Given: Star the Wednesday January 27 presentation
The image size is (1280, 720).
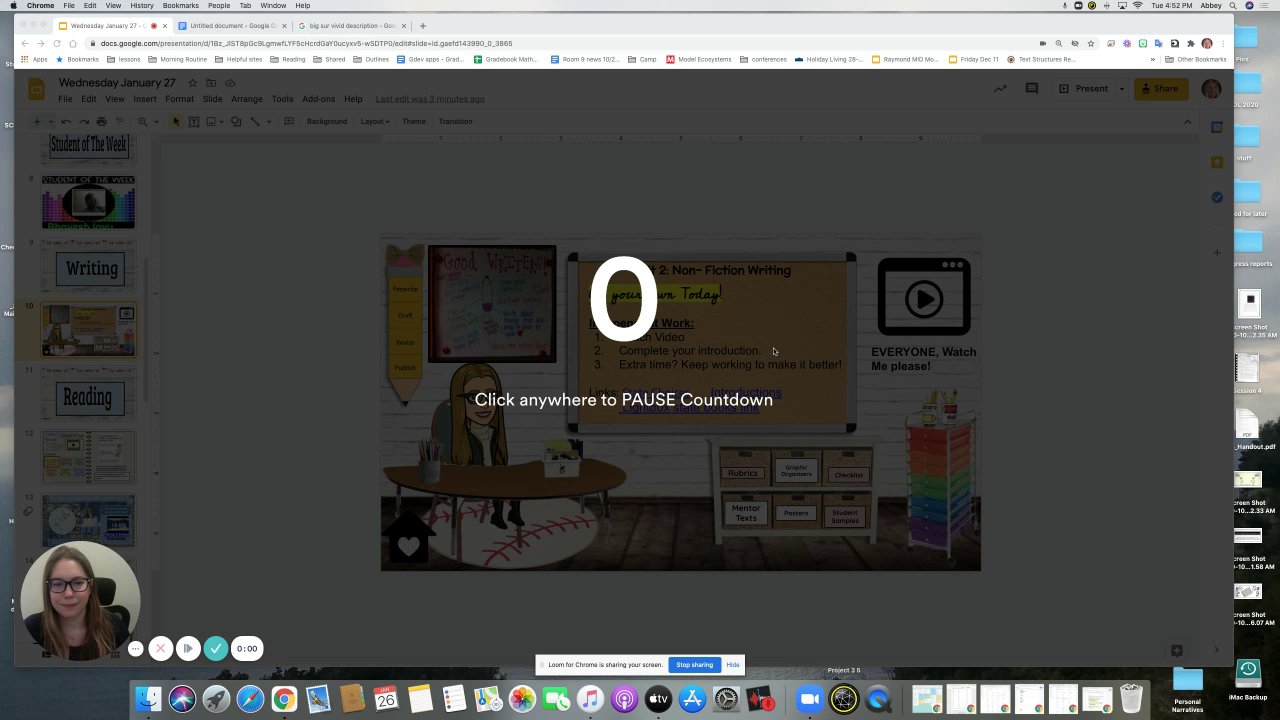Looking at the screenshot, I should pos(193,83).
